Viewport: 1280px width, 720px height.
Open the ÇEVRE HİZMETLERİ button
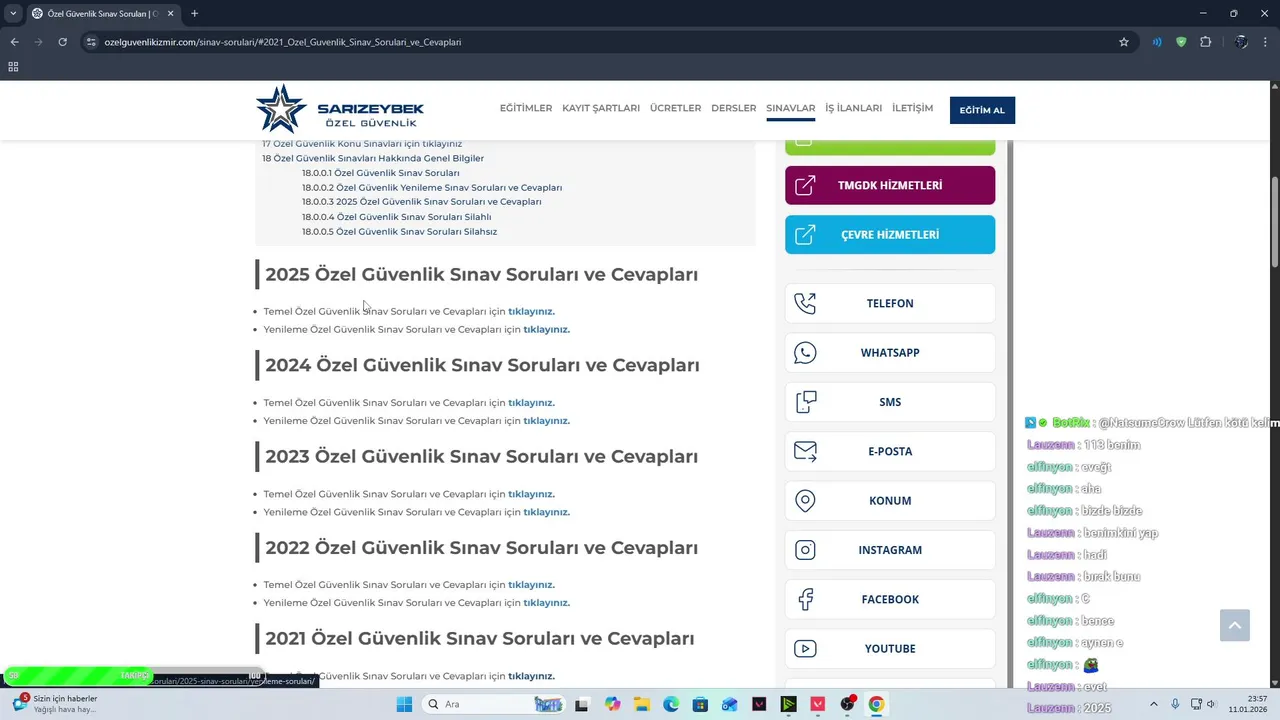[890, 234]
